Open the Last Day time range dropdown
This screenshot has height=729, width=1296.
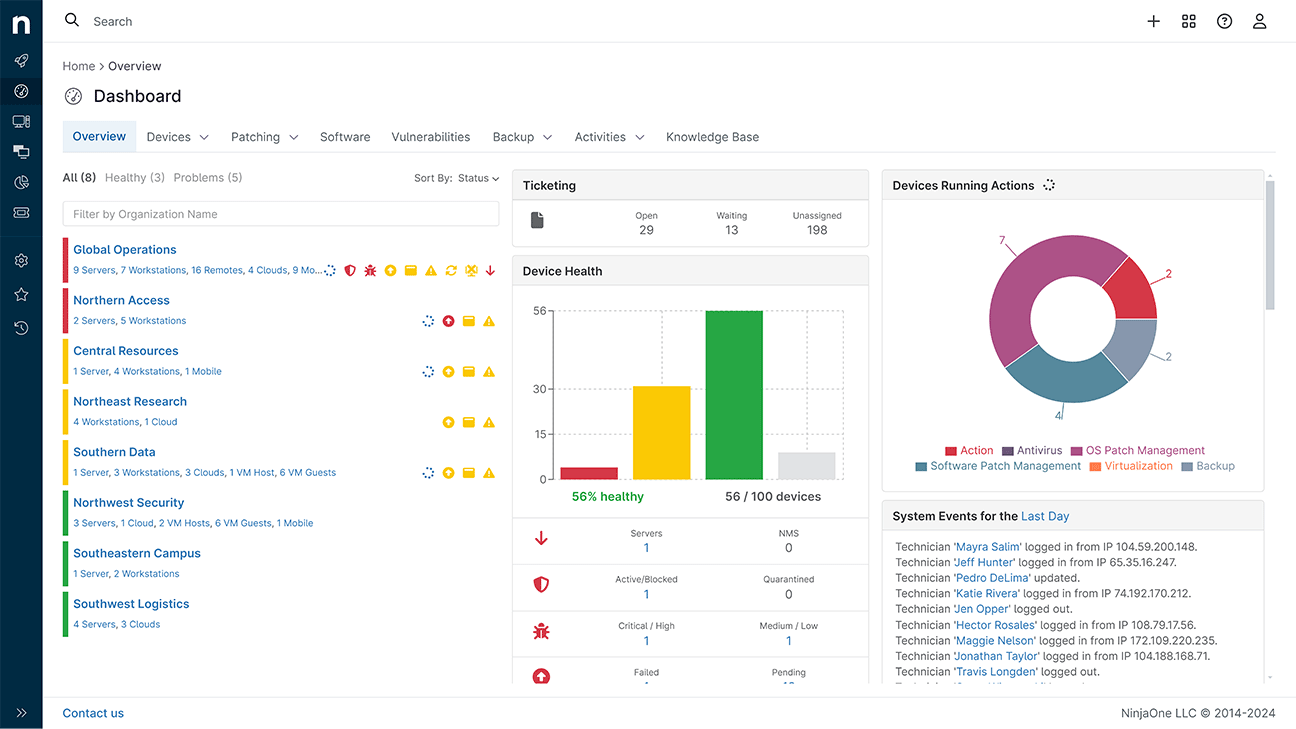click(x=1044, y=516)
